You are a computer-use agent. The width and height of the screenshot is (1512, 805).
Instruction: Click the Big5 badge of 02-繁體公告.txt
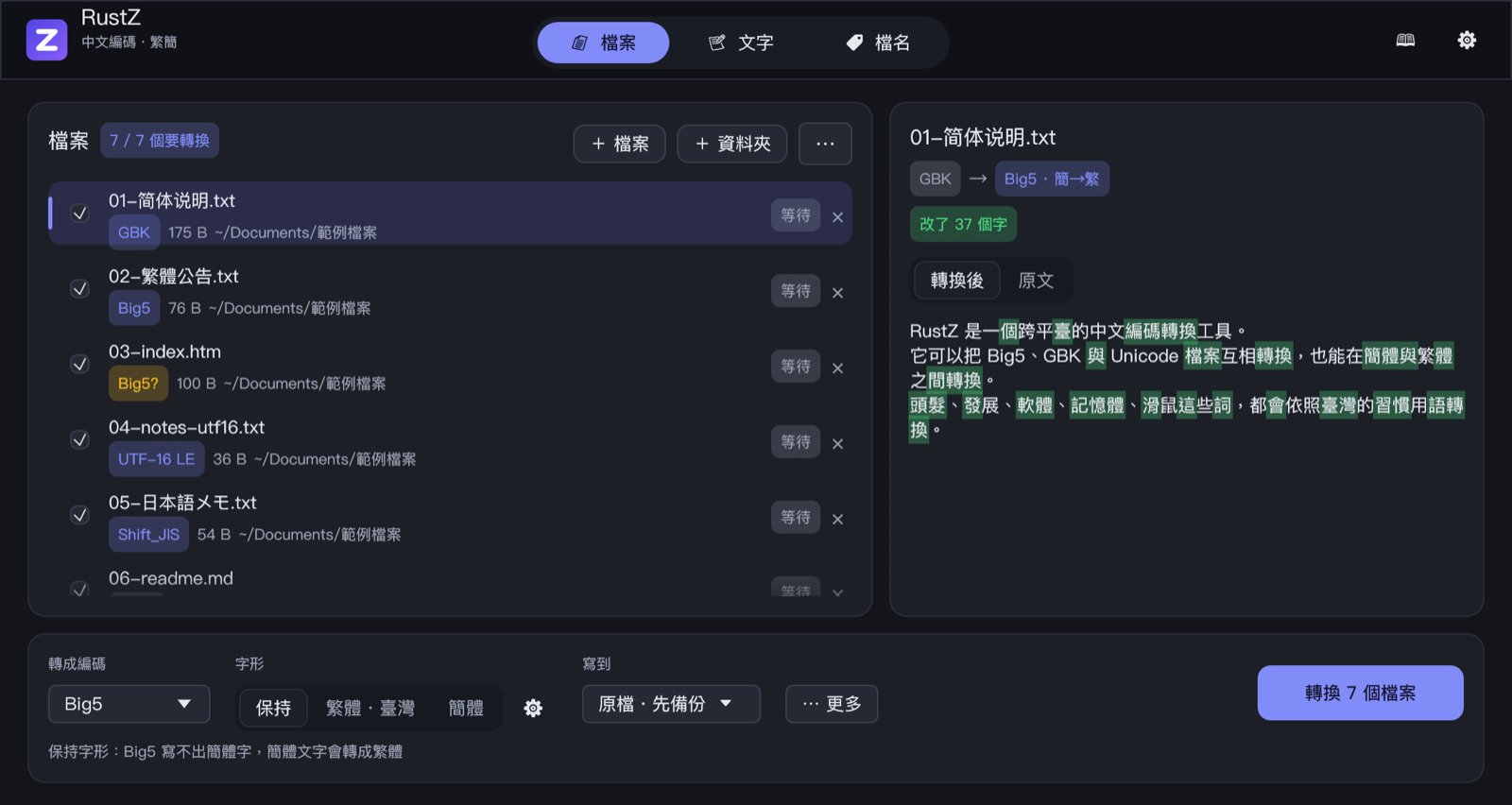[134, 308]
